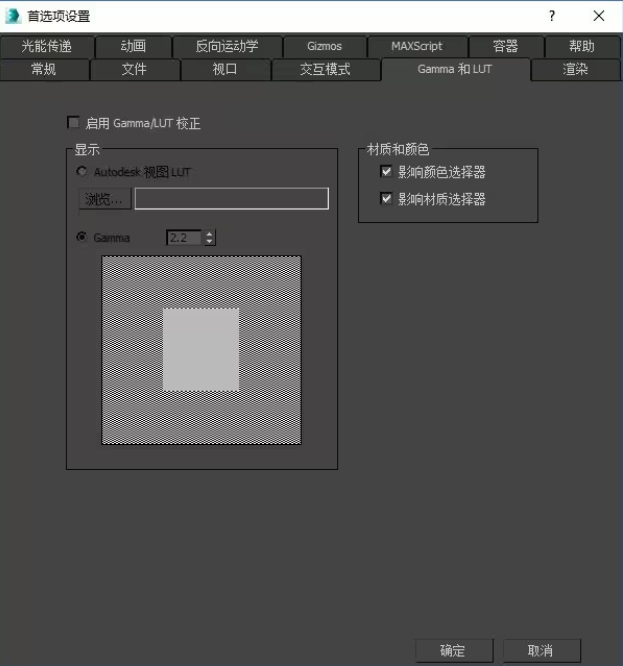Switch to the 常规 tab
The image size is (623, 666).
click(x=44, y=69)
